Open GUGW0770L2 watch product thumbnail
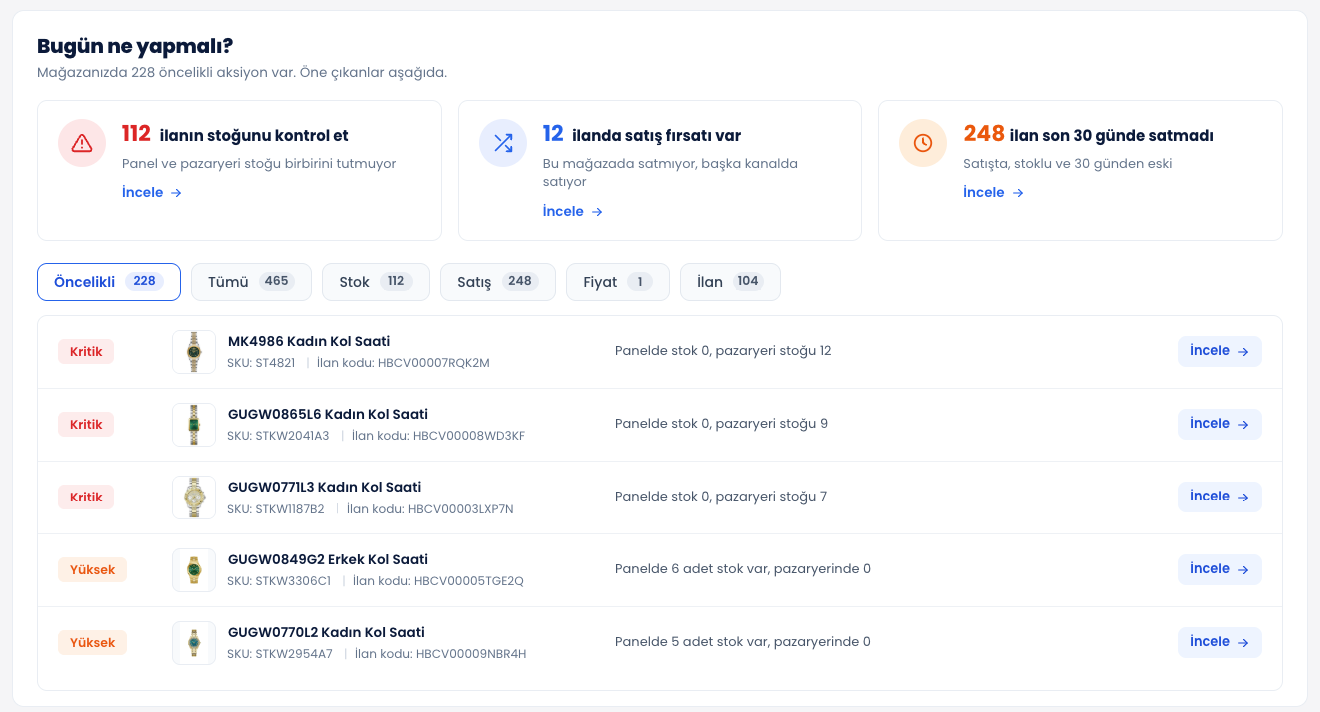 click(194, 643)
